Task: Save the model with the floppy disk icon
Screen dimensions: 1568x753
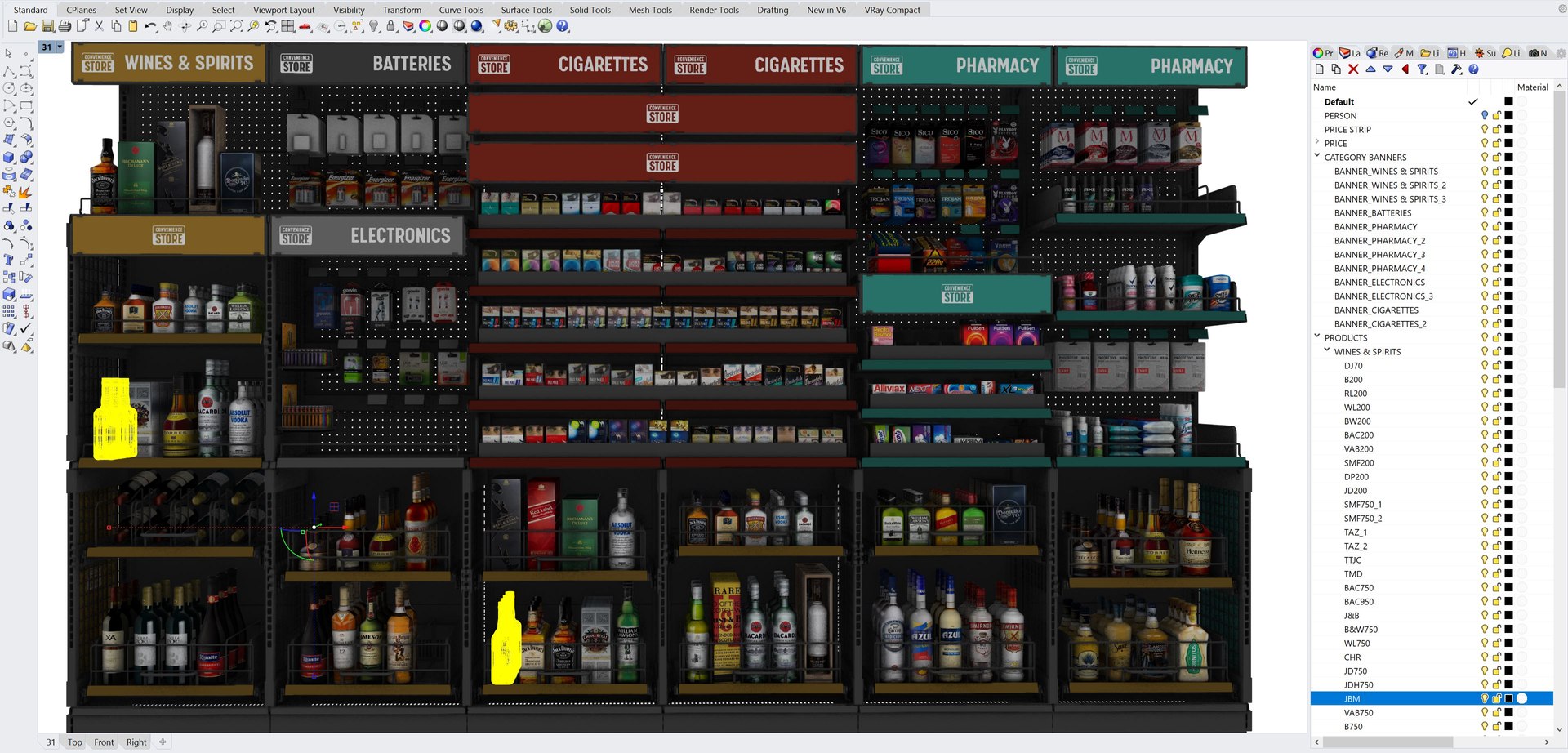Action: (47, 26)
